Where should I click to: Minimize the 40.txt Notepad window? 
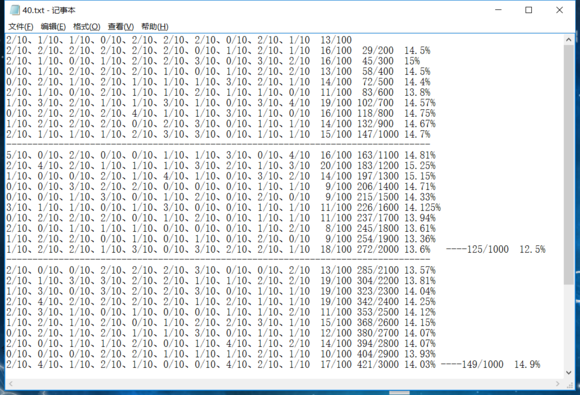point(499,10)
